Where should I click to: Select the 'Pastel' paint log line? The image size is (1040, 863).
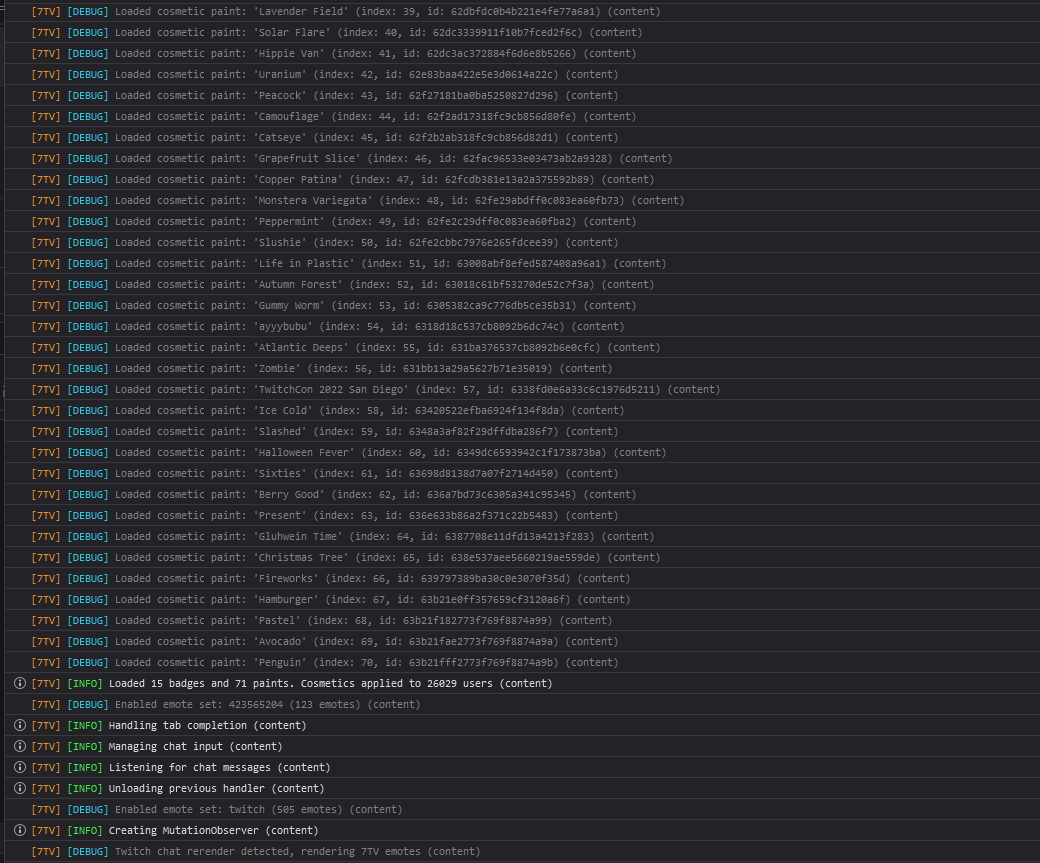point(523,620)
